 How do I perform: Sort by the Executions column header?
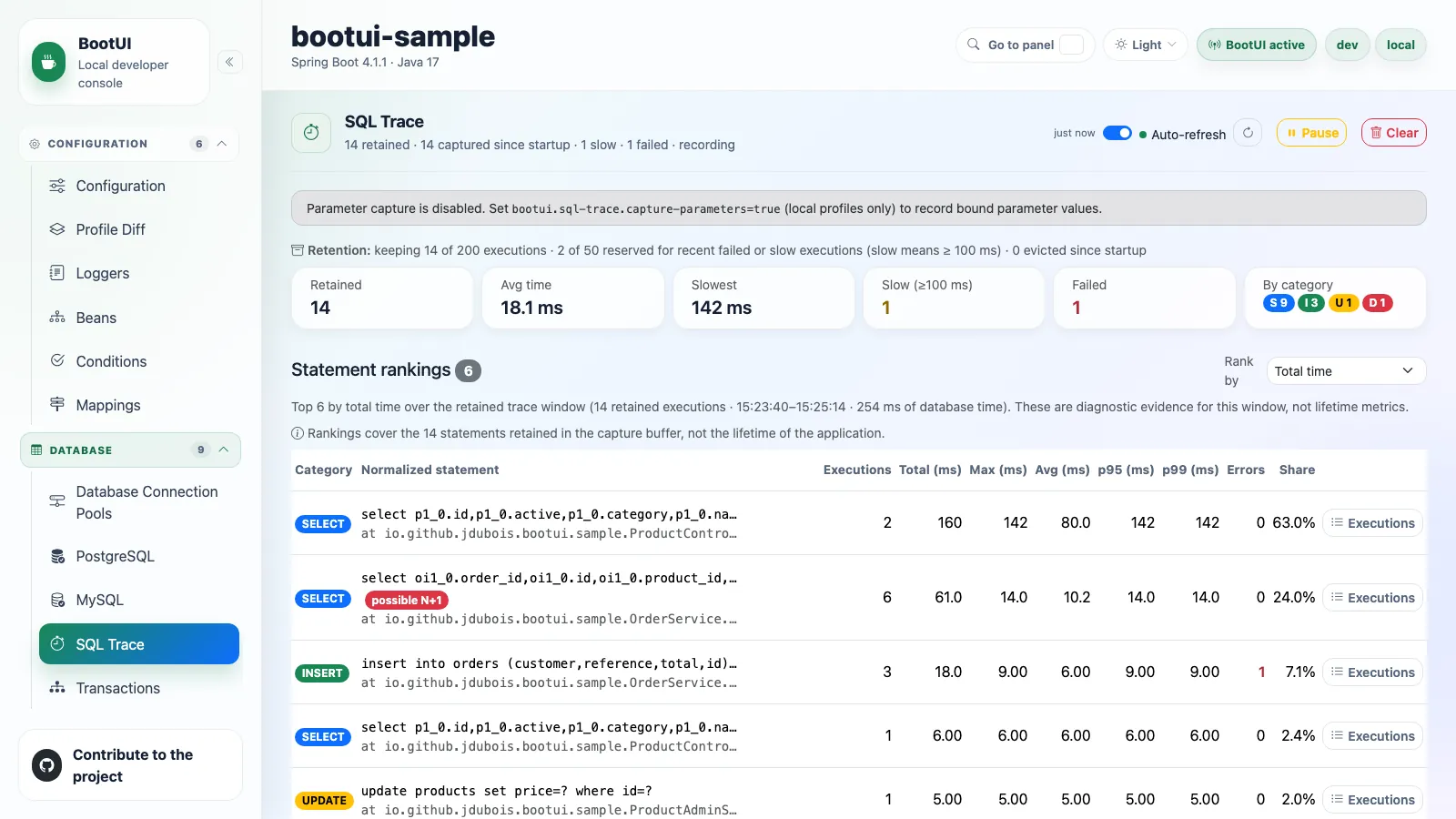pyautogui.click(x=857, y=470)
